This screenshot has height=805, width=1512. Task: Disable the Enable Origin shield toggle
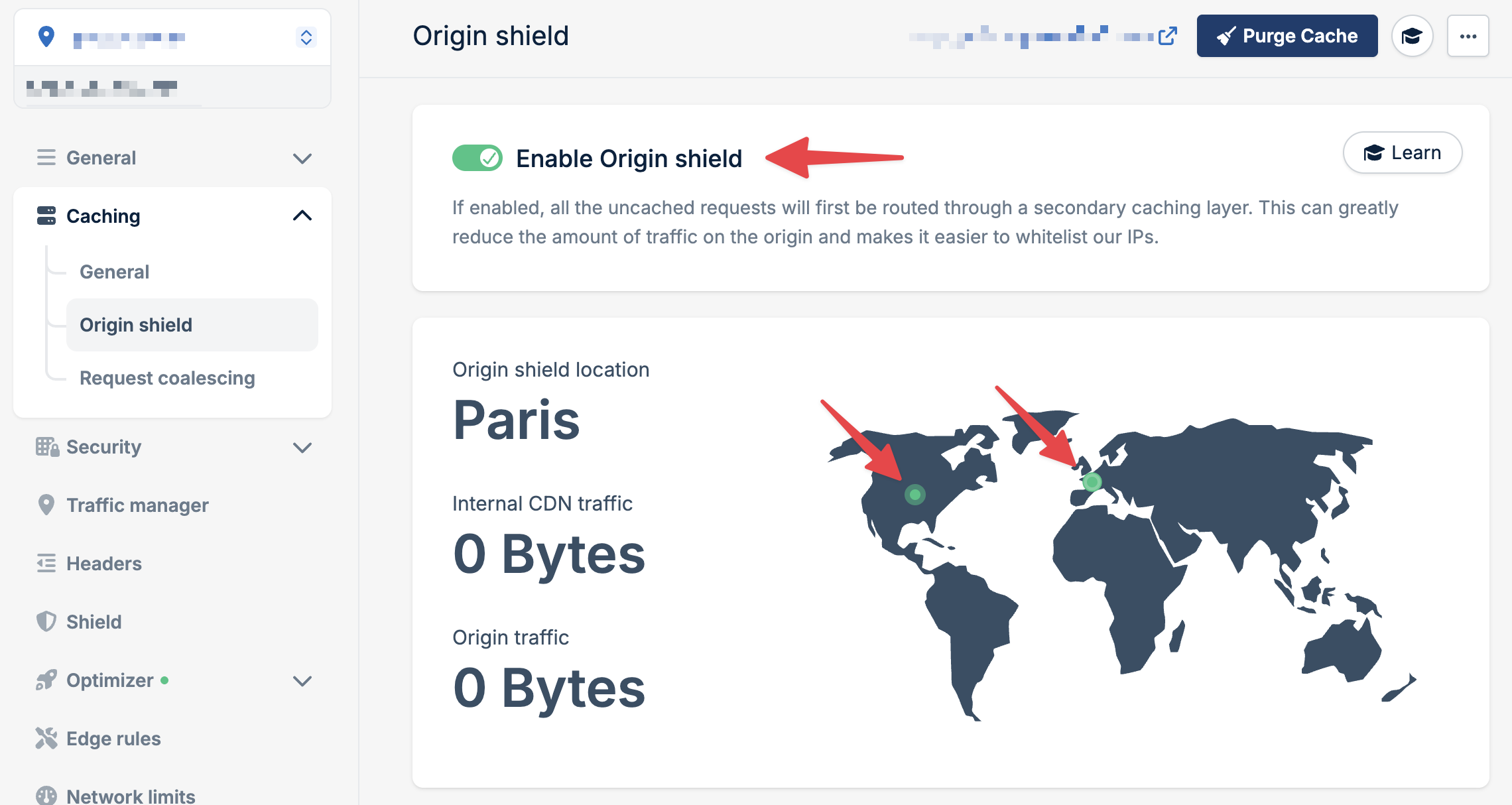pyautogui.click(x=476, y=158)
